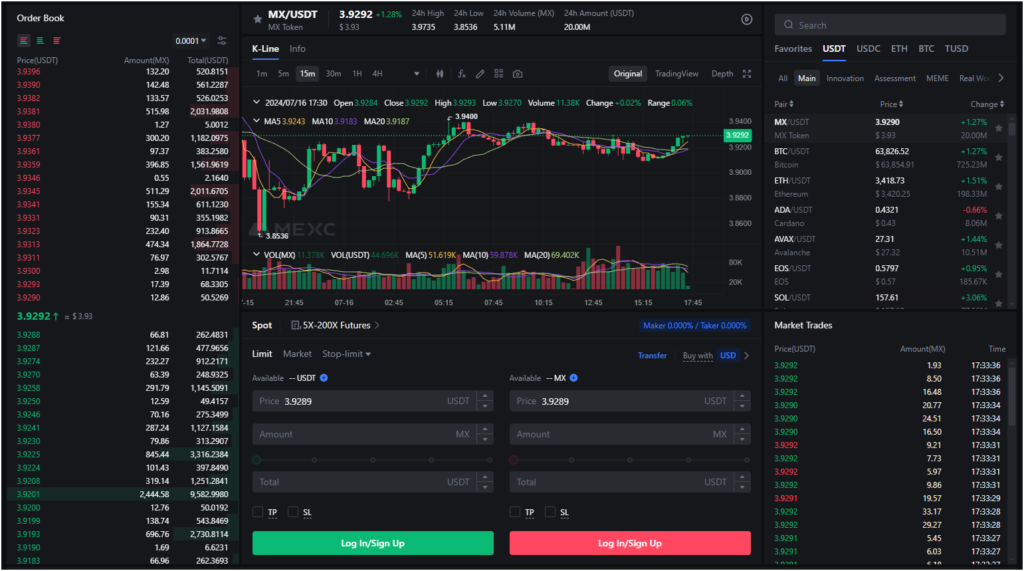Switch chart to Depth mode
This screenshot has width=1024, height=571.
(722, 74)
